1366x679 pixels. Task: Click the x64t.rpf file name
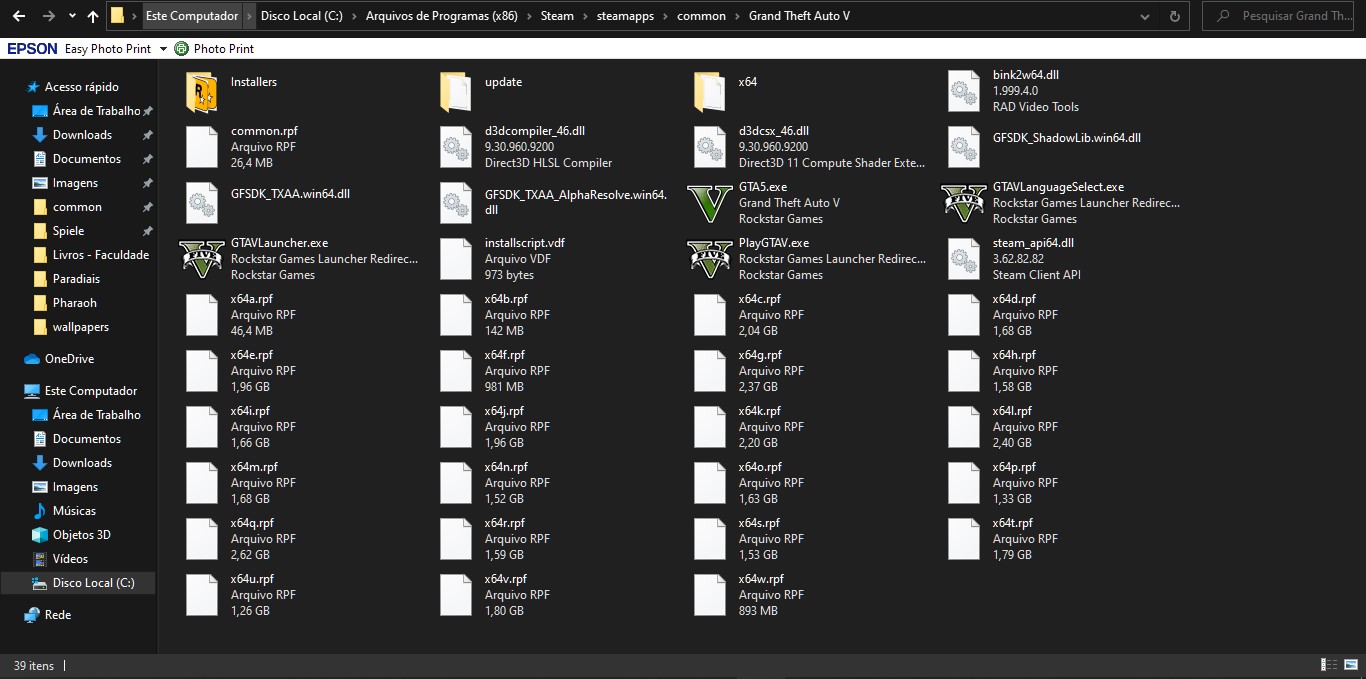tap(1013, 523)
